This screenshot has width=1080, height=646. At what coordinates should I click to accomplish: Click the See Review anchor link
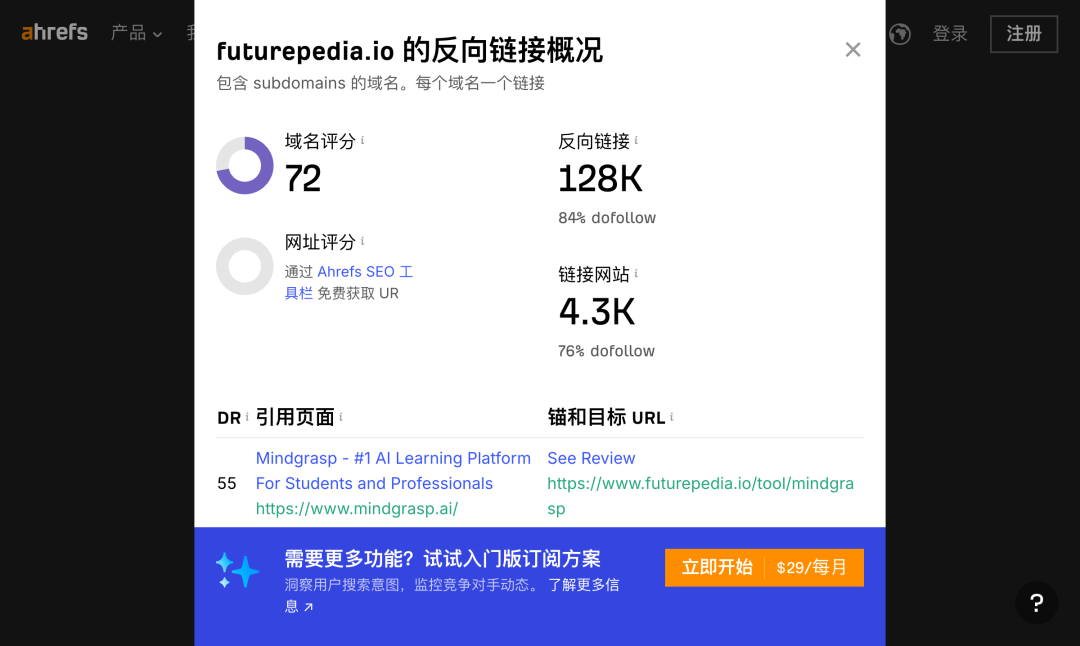tap(591, 458)
